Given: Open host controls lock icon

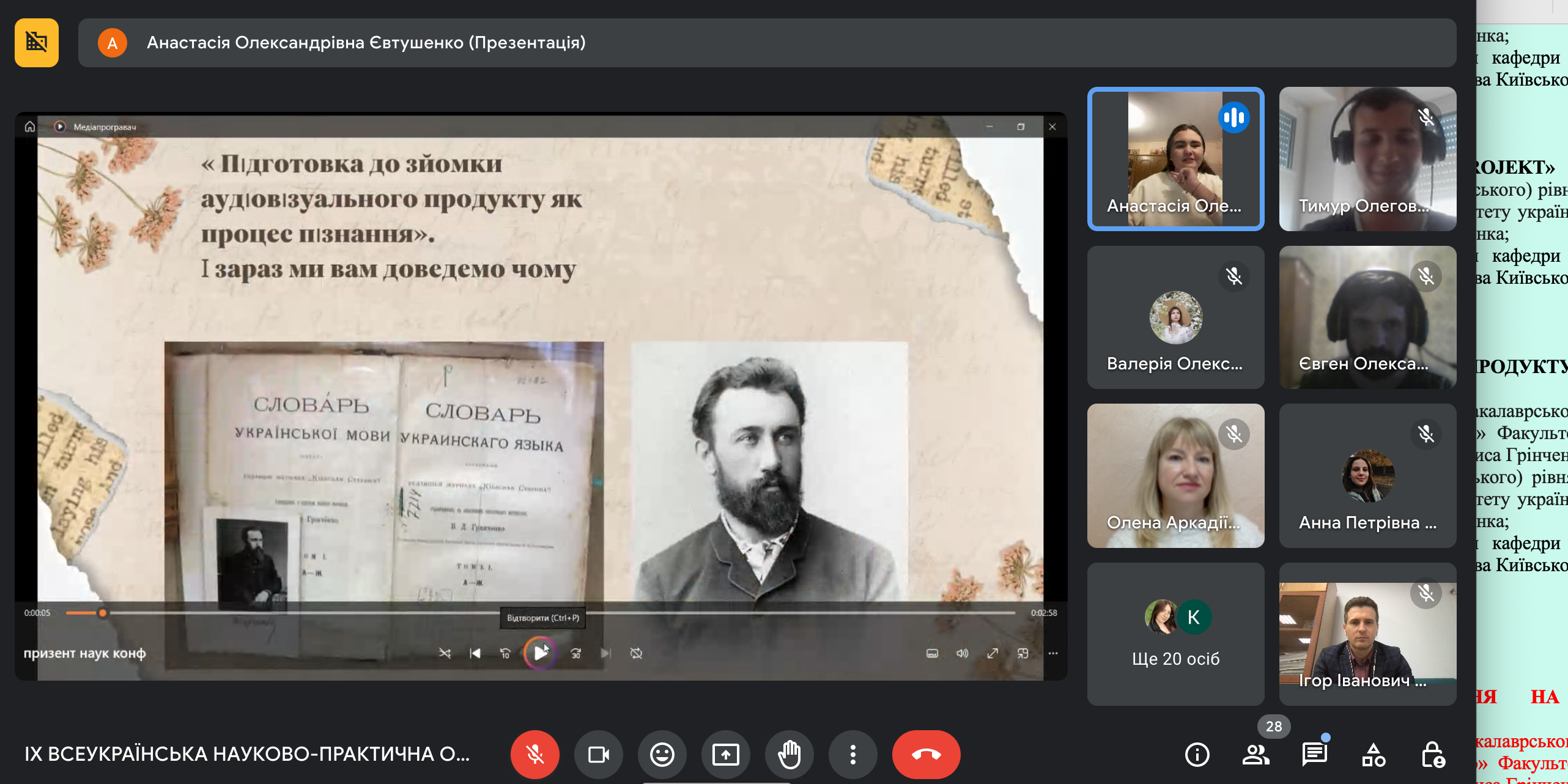Looking at the screenshot, I should 1432,754.
